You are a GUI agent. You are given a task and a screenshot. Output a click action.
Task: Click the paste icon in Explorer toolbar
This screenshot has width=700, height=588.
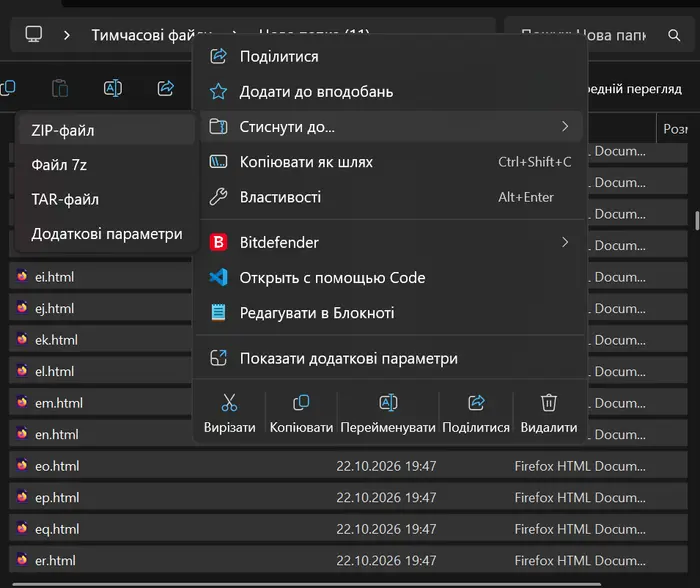pyautogui.click(x=60, y=88)
